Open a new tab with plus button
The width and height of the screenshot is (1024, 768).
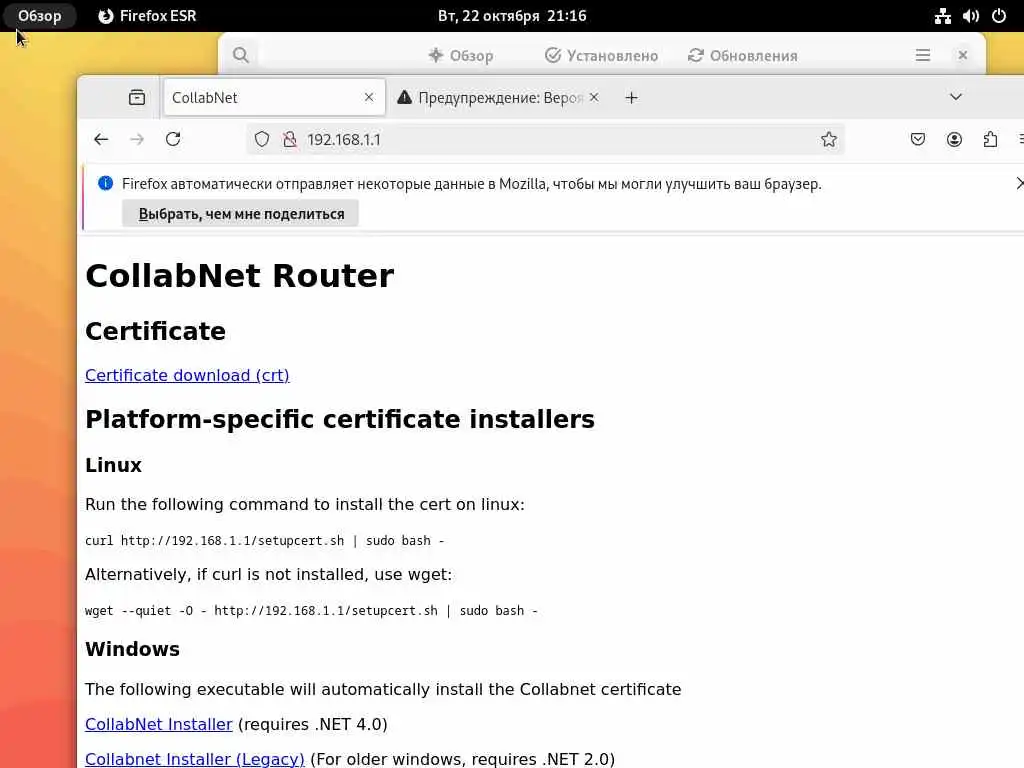pyautogui.click(x=632, y=98)
